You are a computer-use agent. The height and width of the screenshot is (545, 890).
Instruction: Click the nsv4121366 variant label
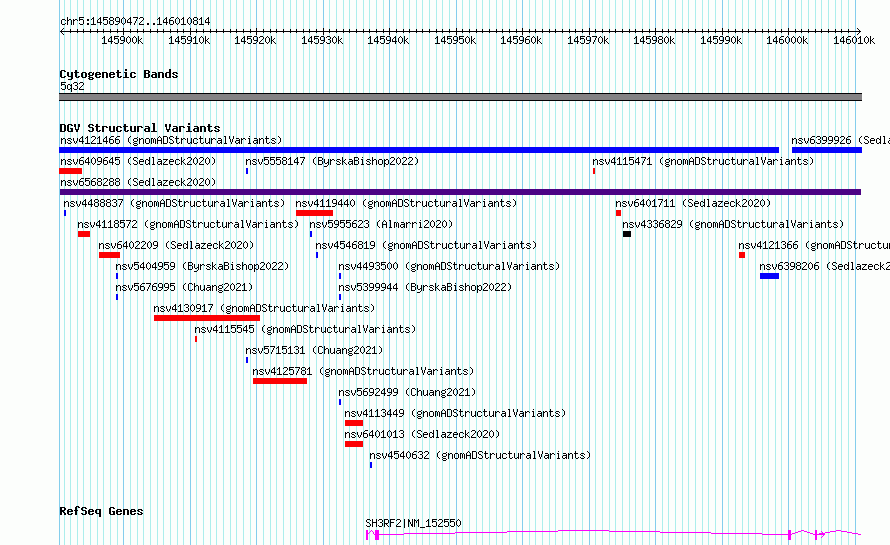(814, 245)
